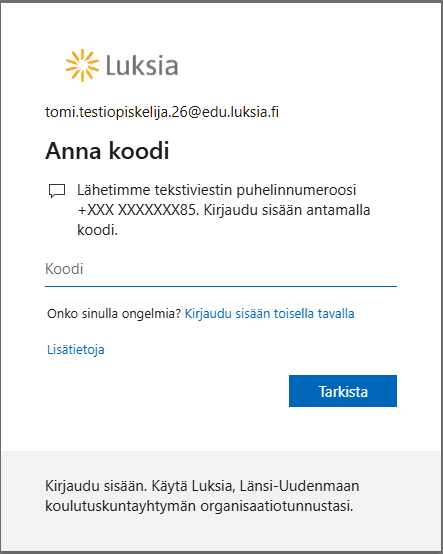
Task: Click the blue underline beneath Koodi field
Action: click(221, 286)
